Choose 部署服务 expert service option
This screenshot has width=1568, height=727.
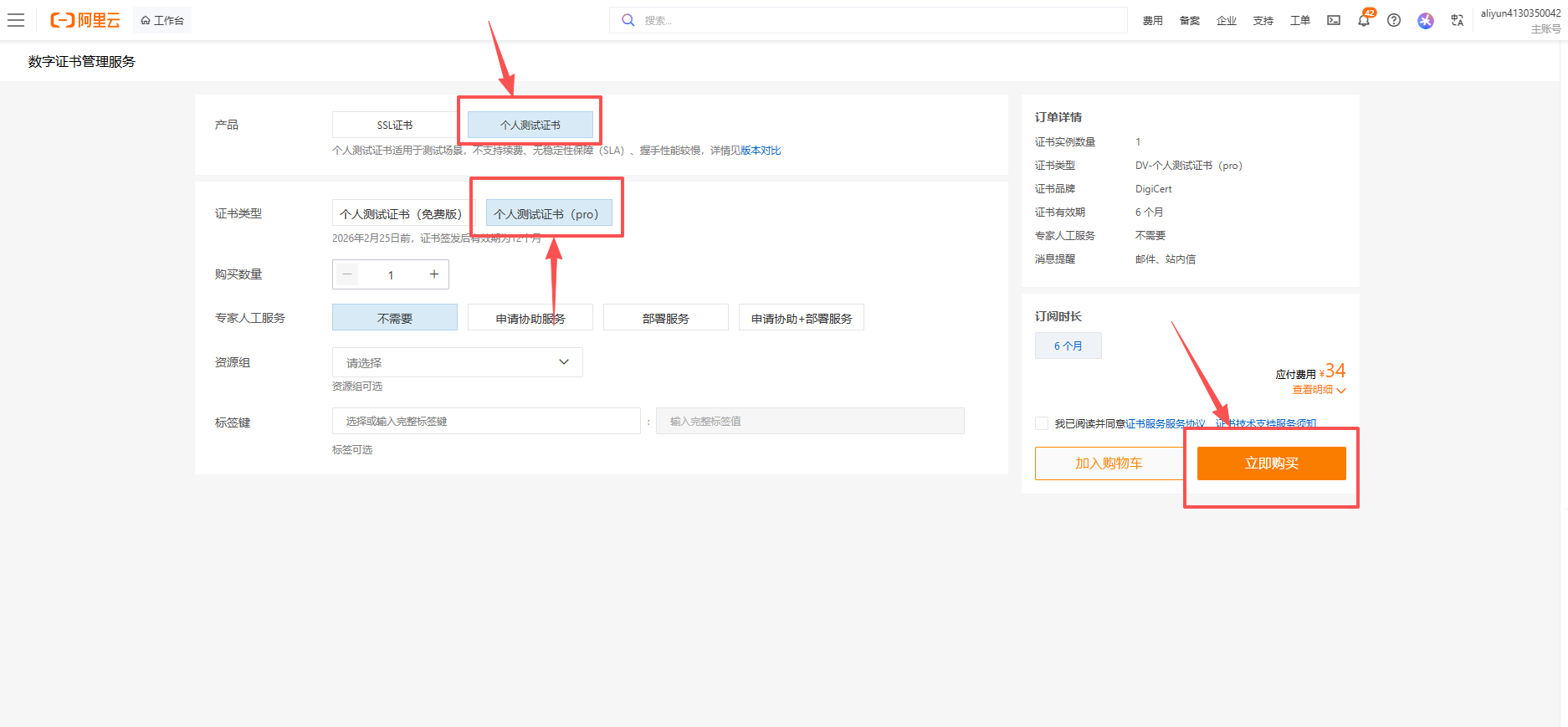(x=665, y=318)
